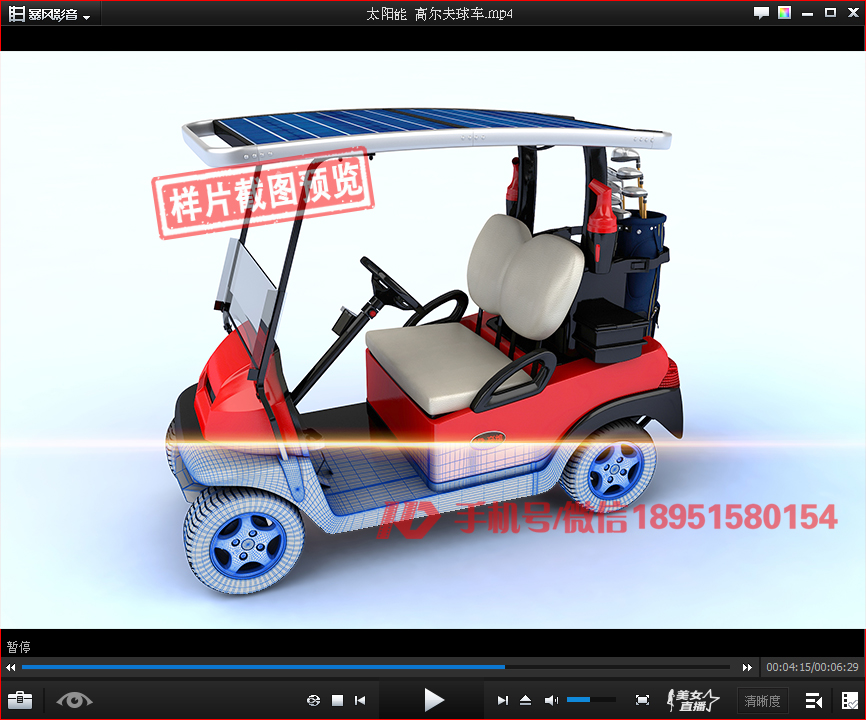
Task: Click the rewind arrows left of progress bar
Action: tap(11, 667)
